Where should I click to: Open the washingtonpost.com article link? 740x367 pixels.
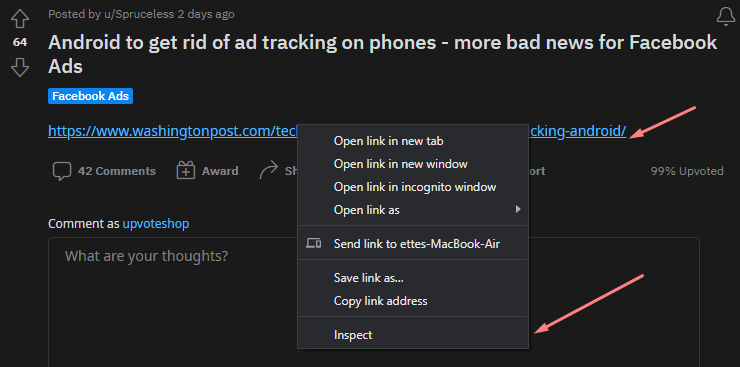pos(173,131)
